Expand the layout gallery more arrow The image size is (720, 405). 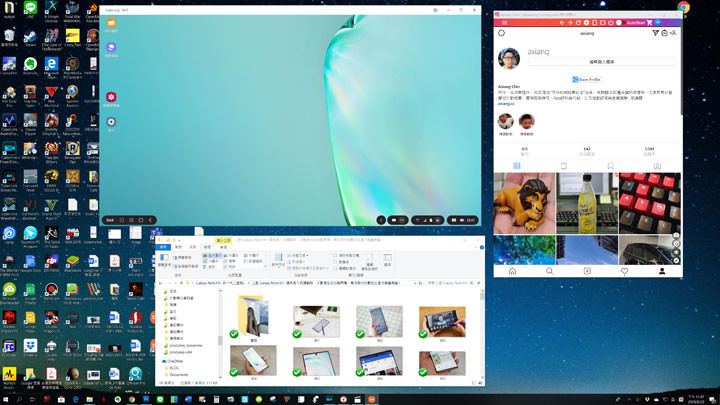coord(266,267)
